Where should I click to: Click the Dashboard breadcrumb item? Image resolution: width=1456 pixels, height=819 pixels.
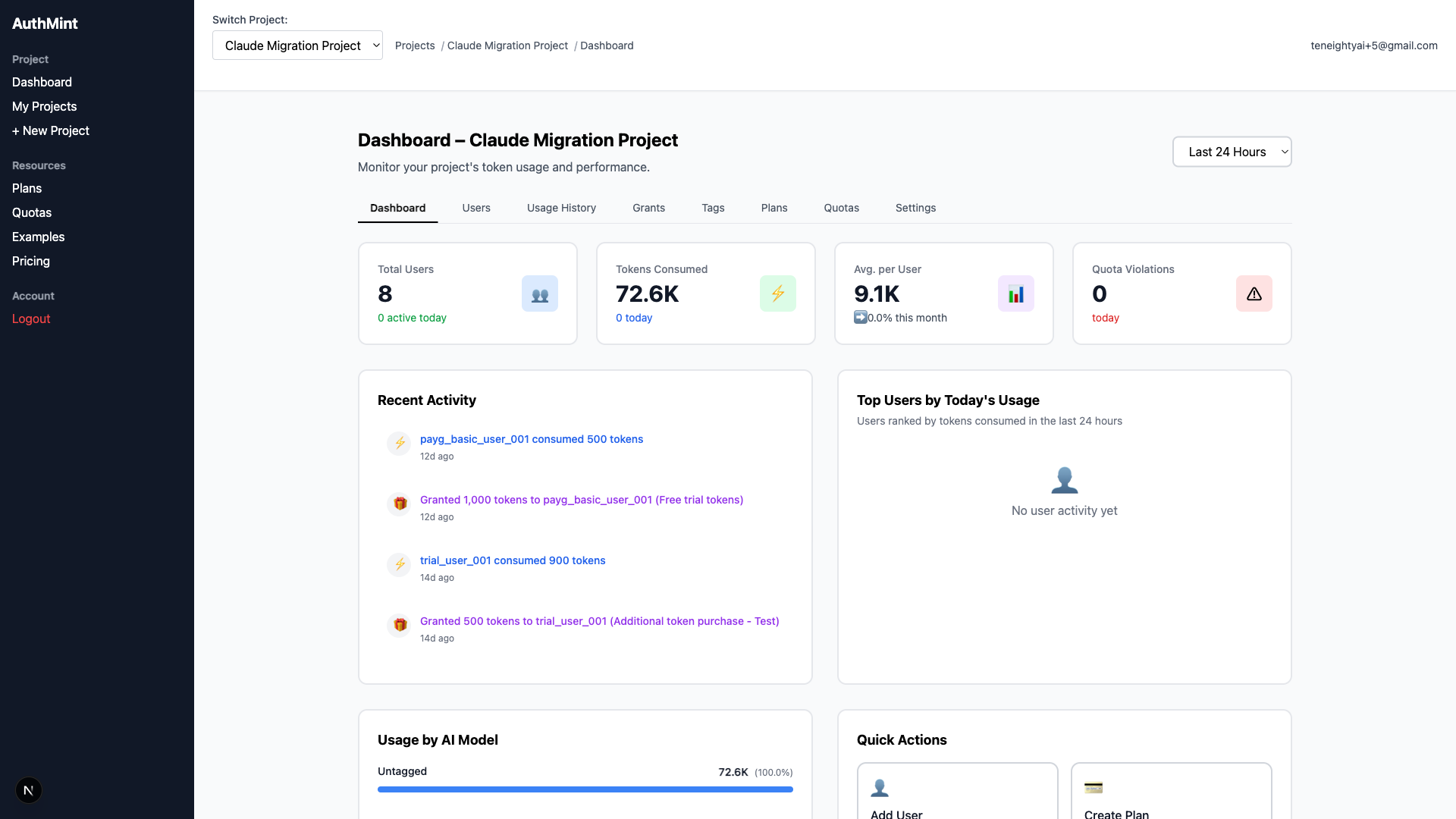(607, 45)
